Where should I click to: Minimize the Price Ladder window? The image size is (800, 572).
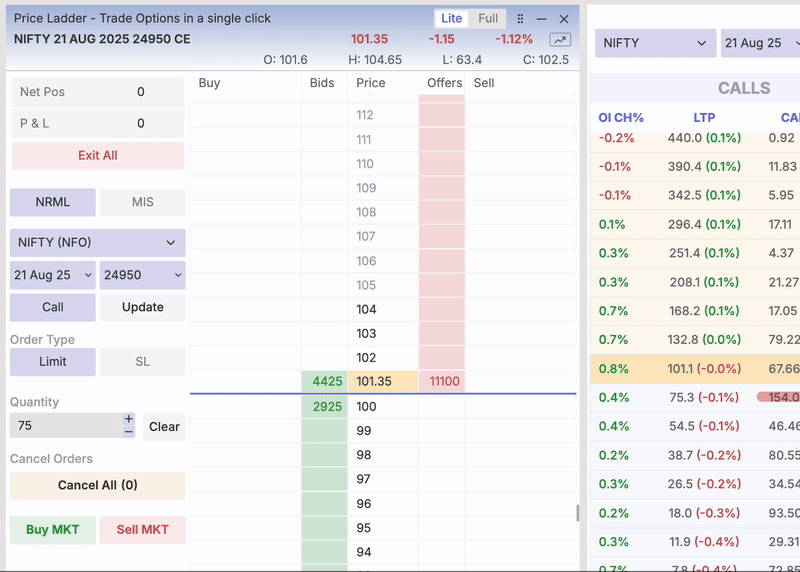[x=542, y=19]
